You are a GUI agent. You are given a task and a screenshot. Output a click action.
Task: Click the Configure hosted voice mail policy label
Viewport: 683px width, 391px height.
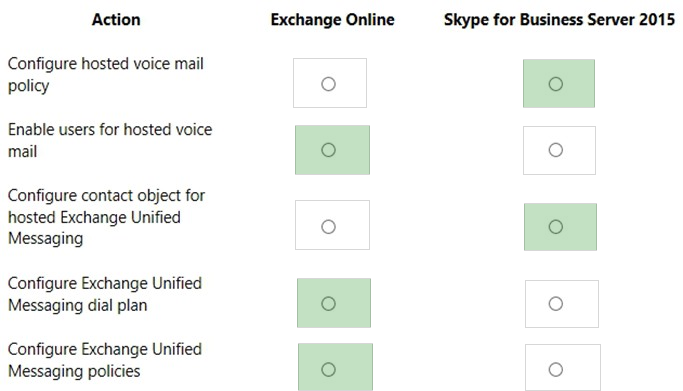click(105, 74)
